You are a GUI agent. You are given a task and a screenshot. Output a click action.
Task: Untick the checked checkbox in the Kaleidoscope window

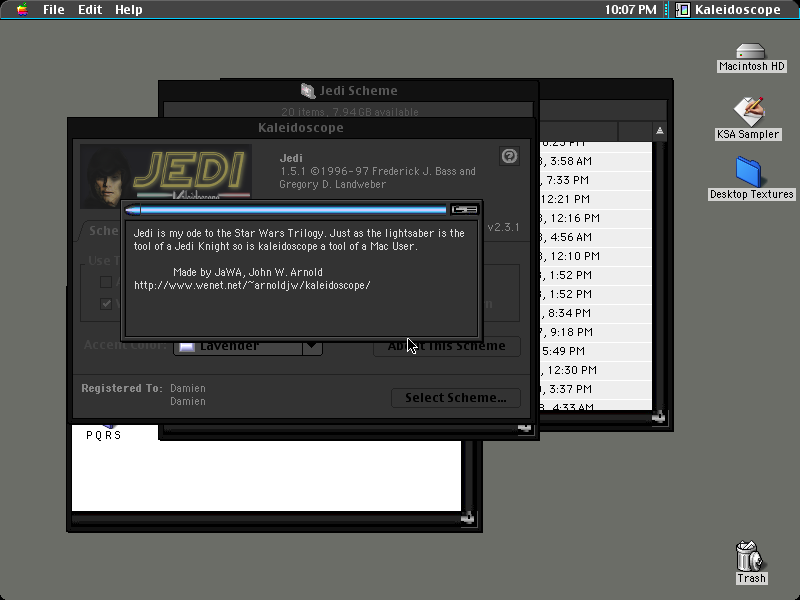click(x=106, y=304)
